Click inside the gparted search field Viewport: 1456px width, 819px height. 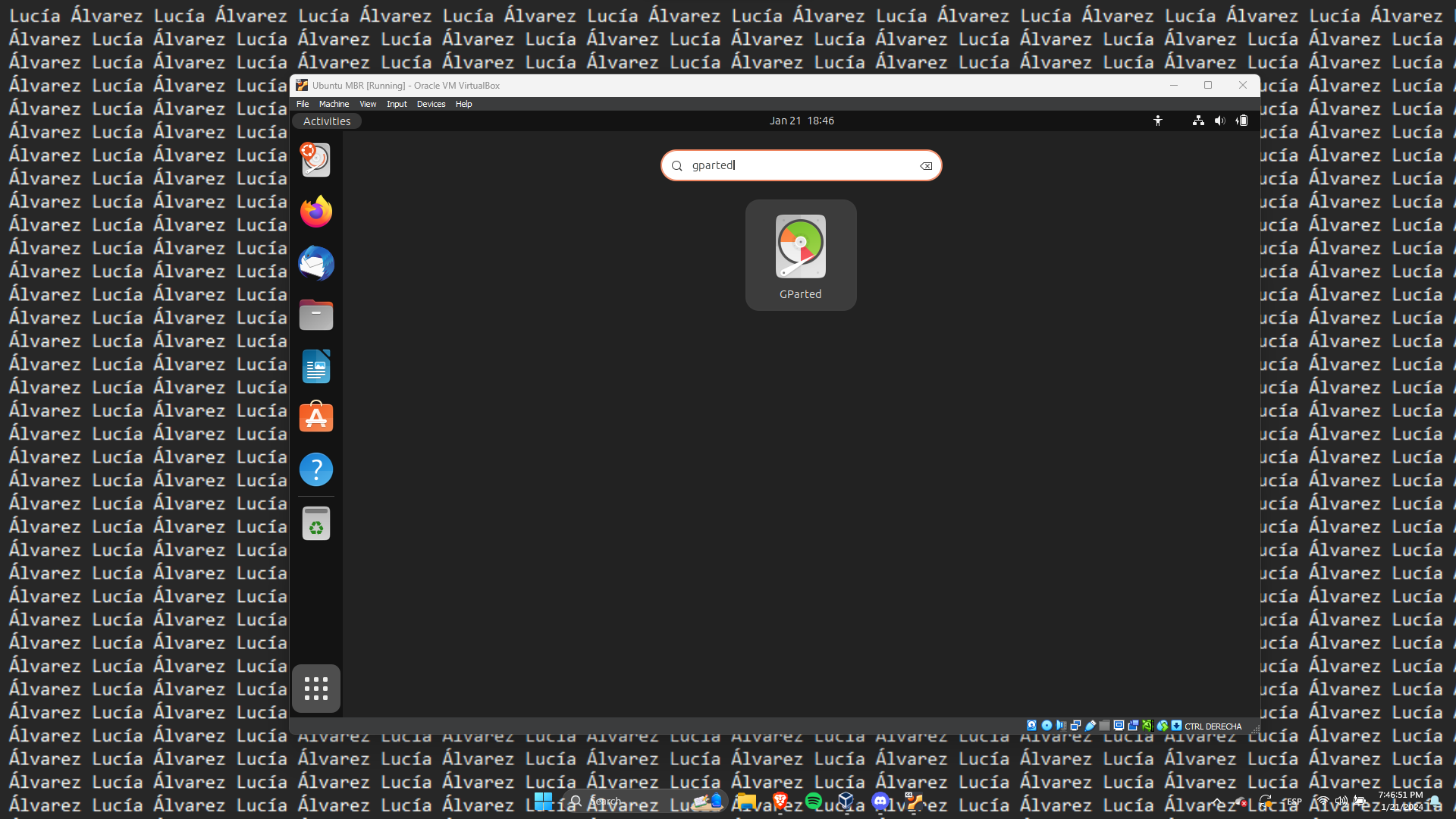pyautogui.click(x=796, y=165)
